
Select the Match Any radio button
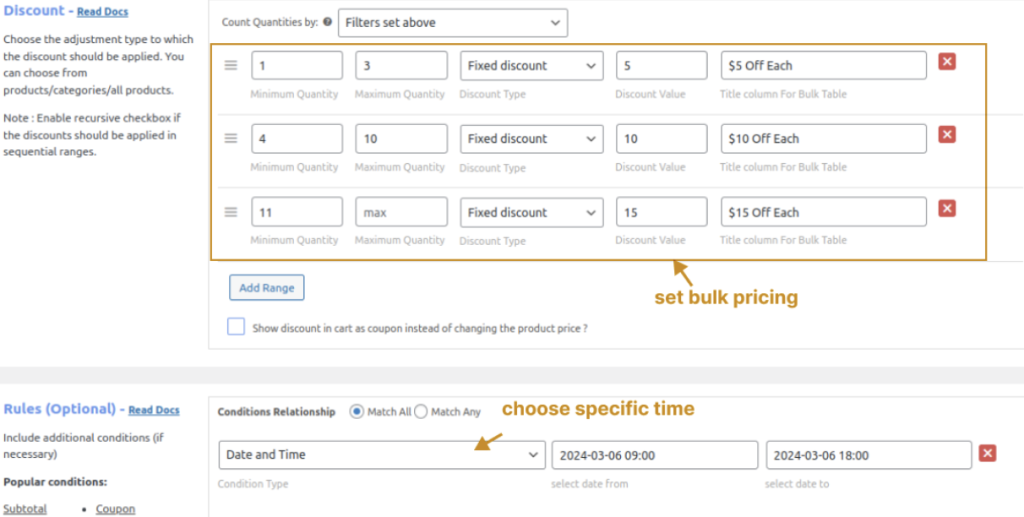click(x=421, y=411)
